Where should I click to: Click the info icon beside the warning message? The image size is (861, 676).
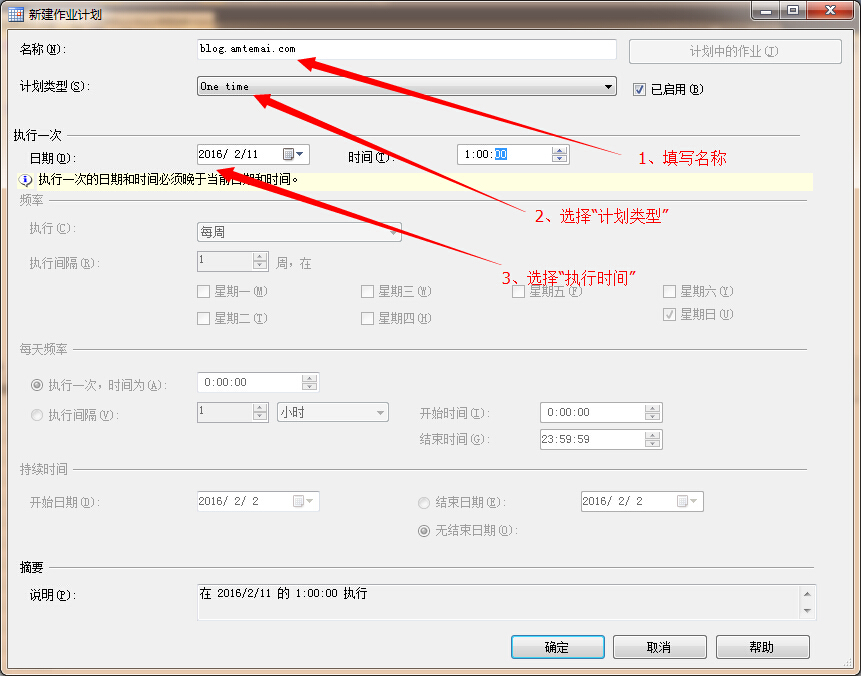tap(26, 181)
